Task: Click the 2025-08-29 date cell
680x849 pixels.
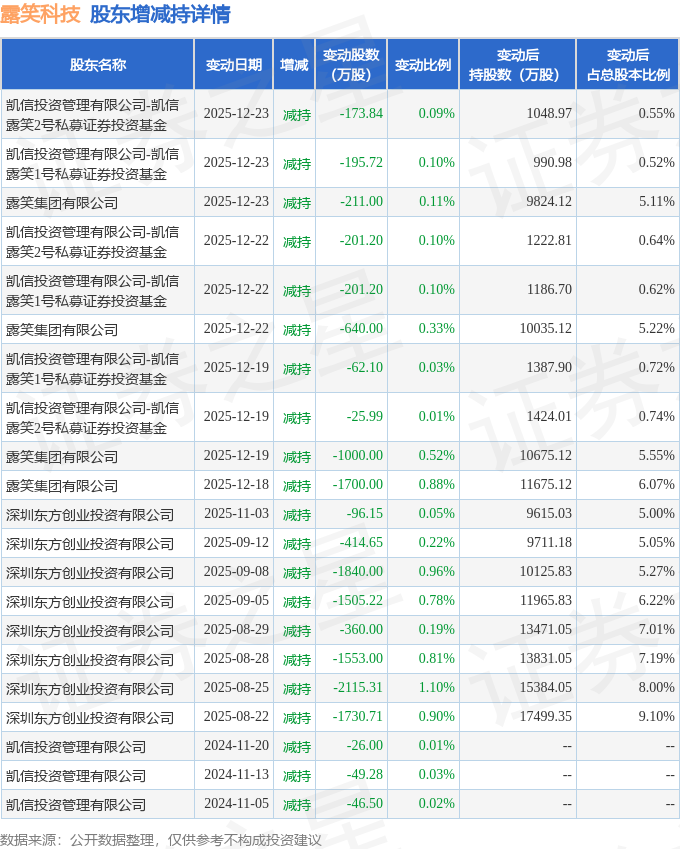Action: tap(236, 629)
